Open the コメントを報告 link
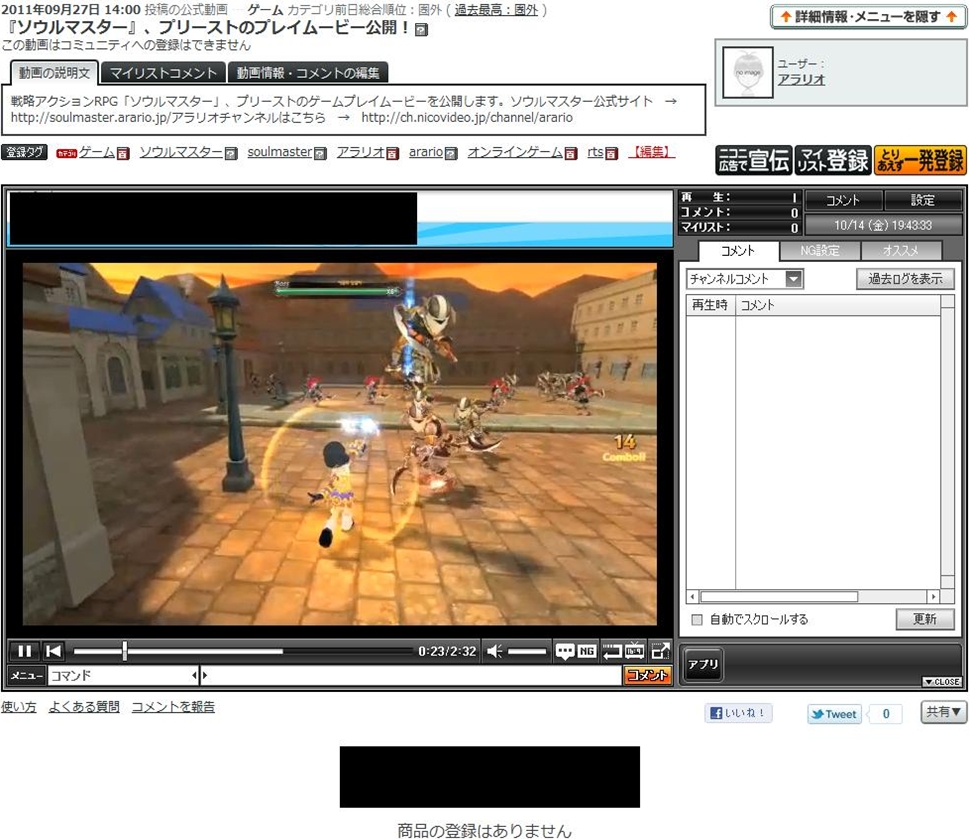 (x=173, y=707)
